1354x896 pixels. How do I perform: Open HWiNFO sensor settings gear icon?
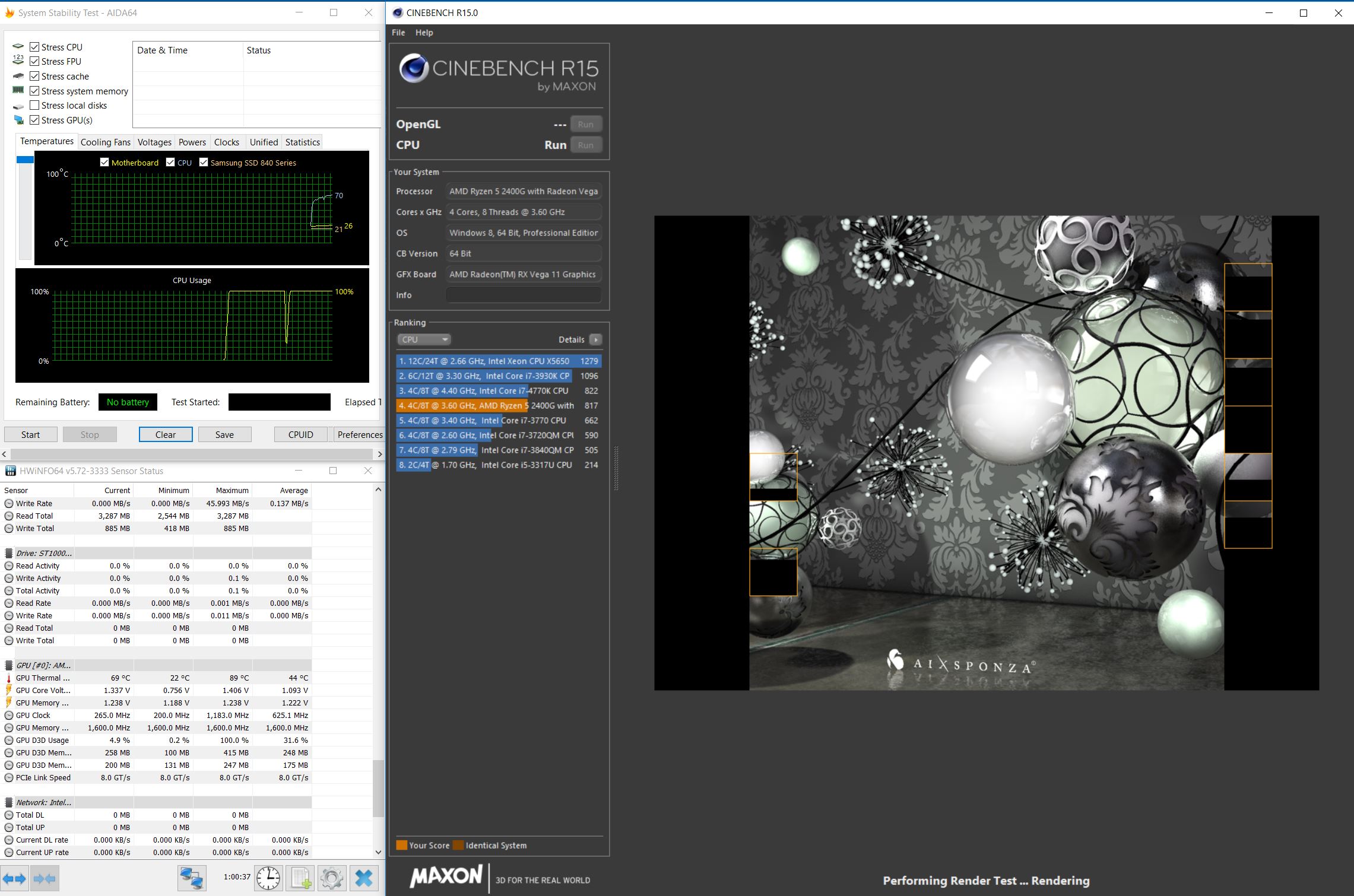[332, 878]
